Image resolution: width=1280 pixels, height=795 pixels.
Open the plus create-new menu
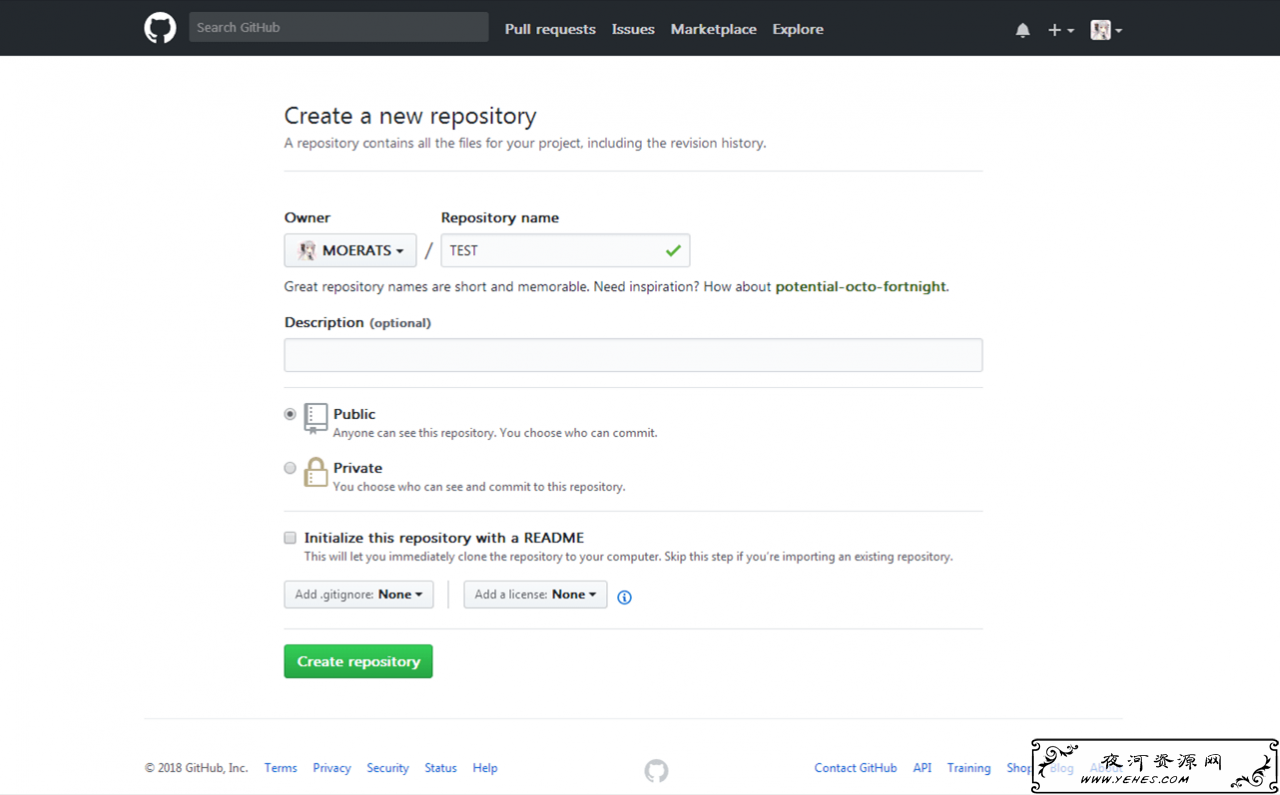tap(1060, 30)
